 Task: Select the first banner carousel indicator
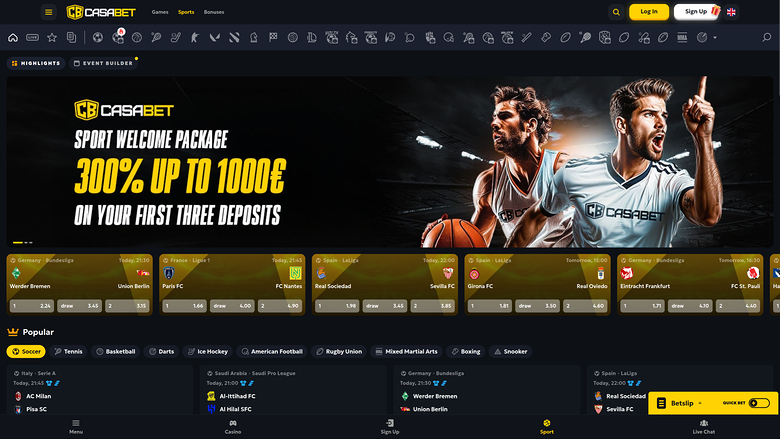tap(17, 243)
